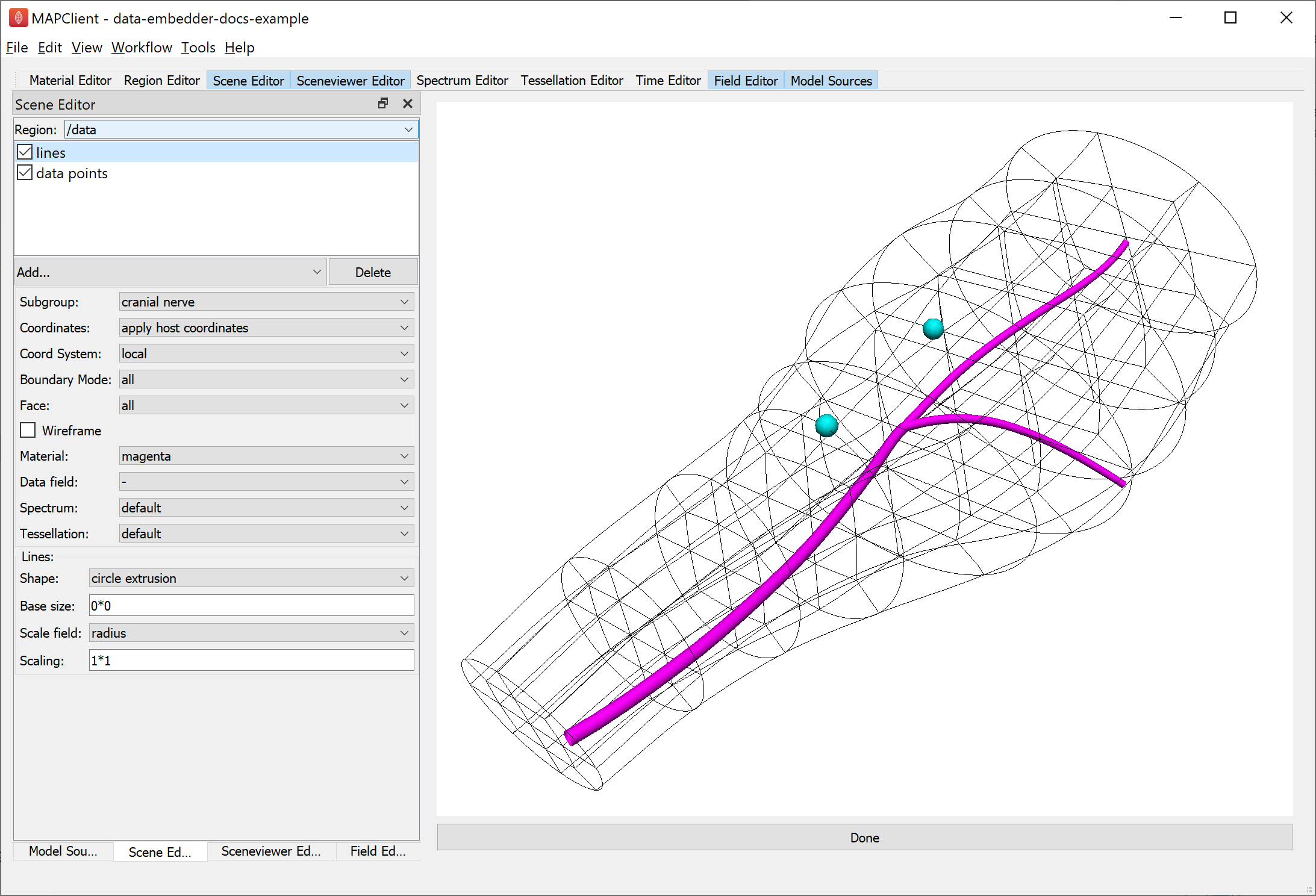Open the Face dropdown
Image resolution: width=1316 pixels, height=896 pixels.
pos(266,405)
